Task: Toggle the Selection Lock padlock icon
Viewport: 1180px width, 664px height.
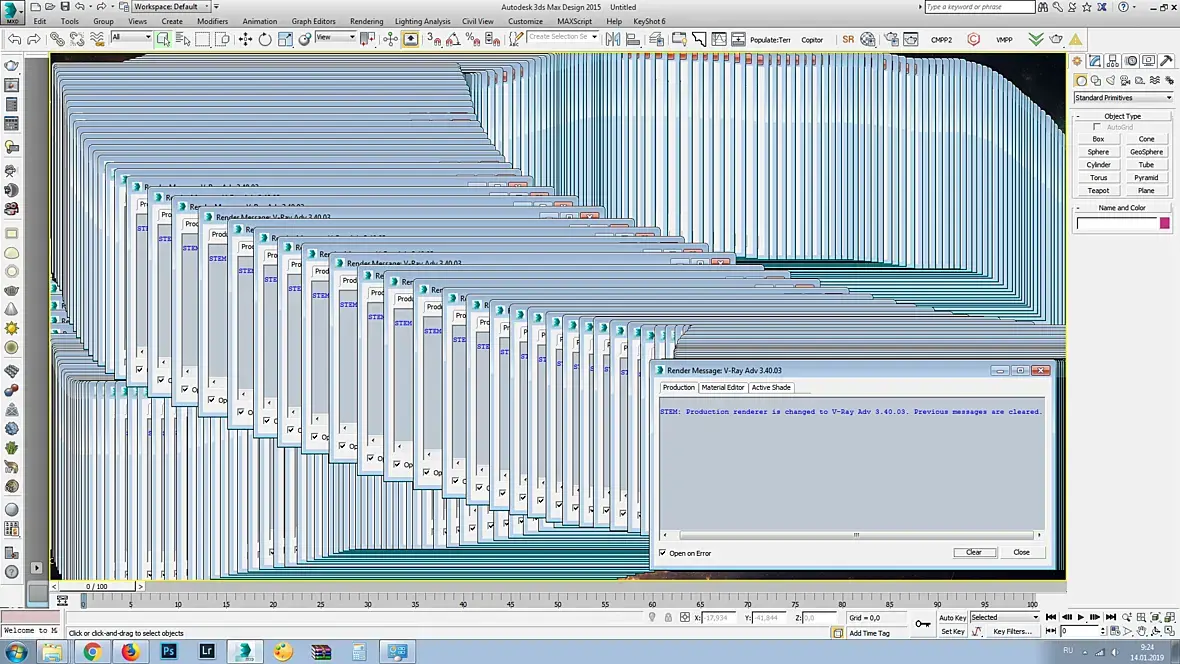Action: tap(668, 617)
